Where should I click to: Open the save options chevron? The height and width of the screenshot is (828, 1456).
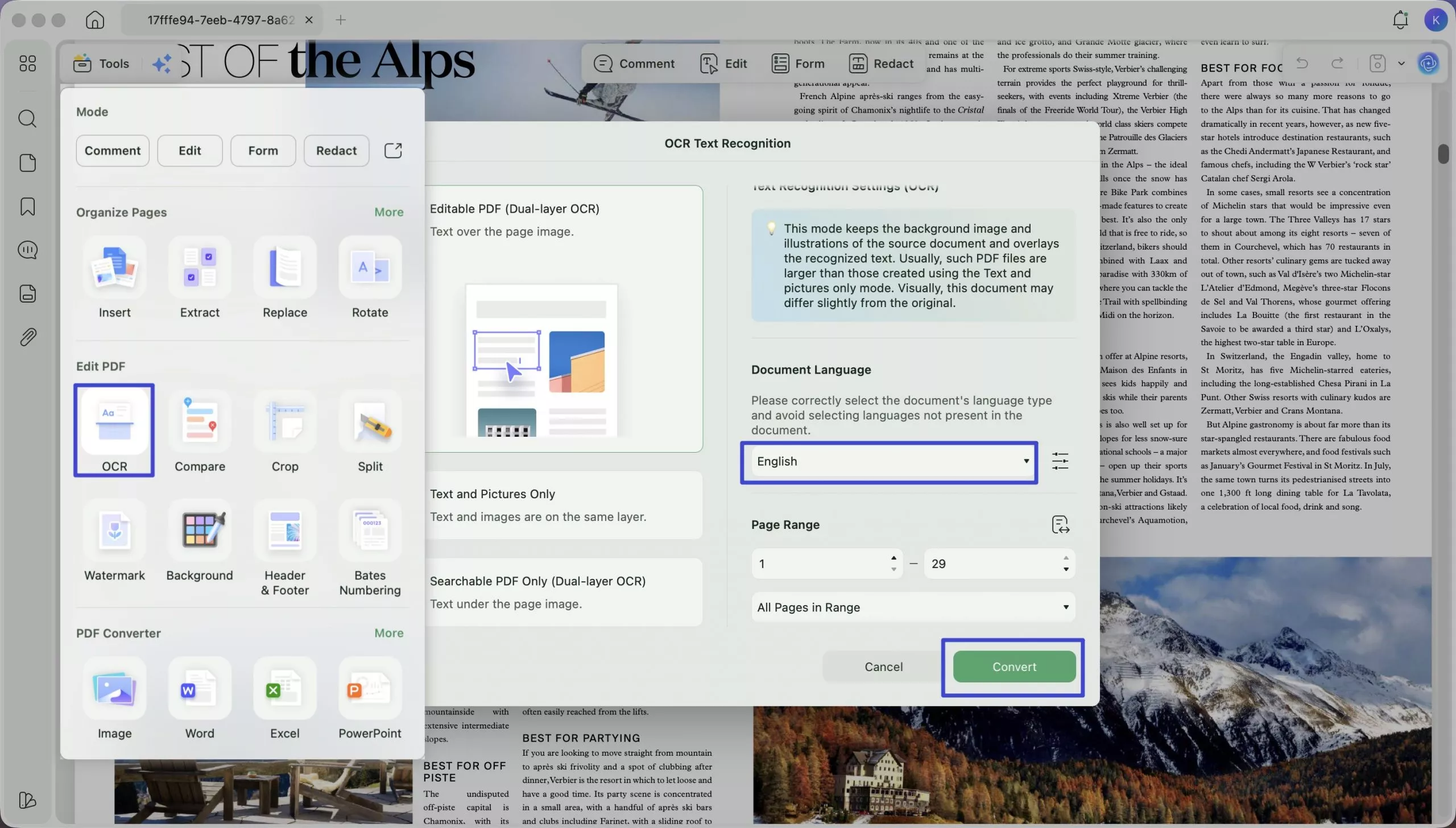1401,63
